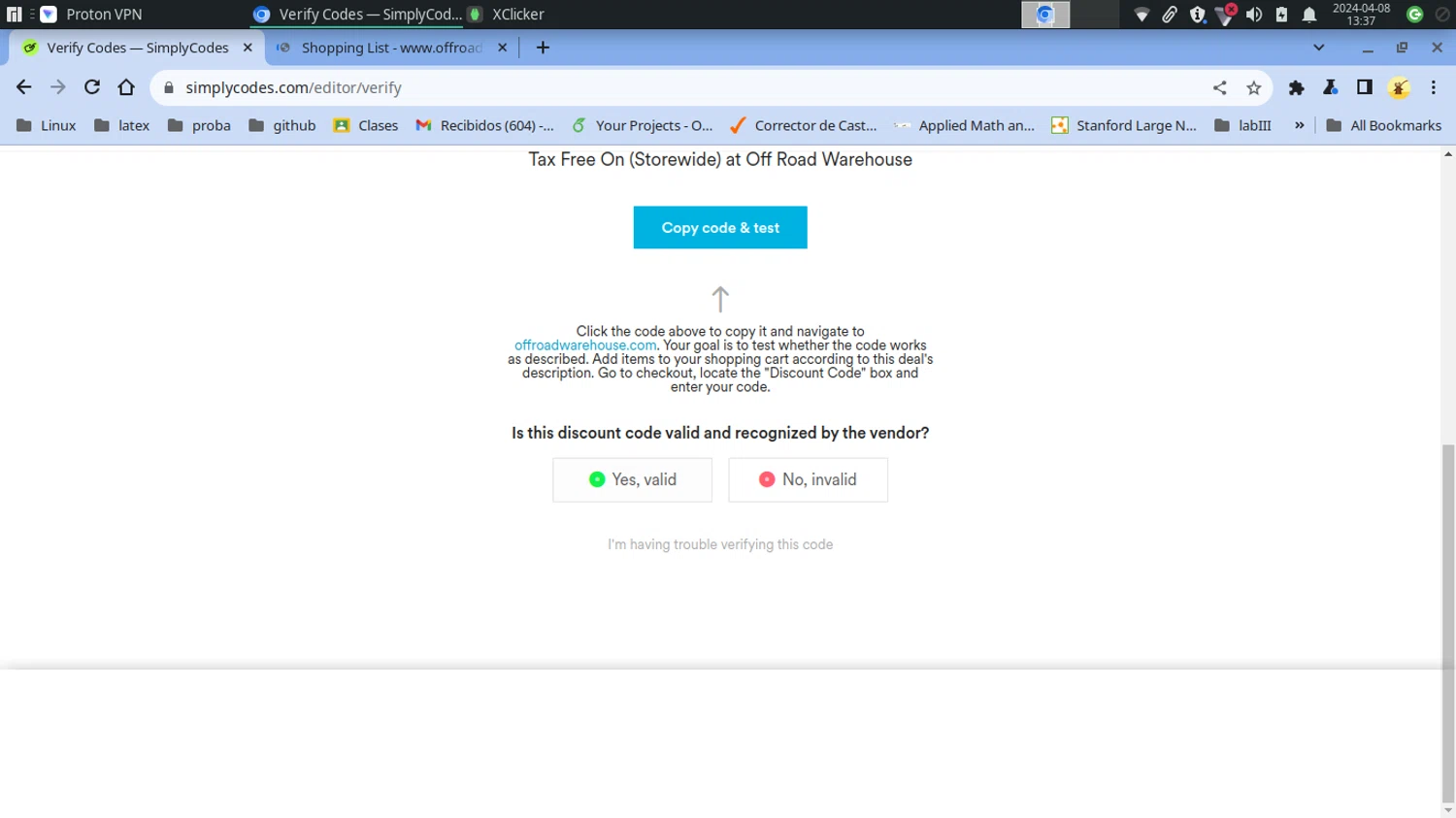This screenshot has height=818, width=1456.
Task: Open Clases bookmark
Action: (x=366, y=125)
